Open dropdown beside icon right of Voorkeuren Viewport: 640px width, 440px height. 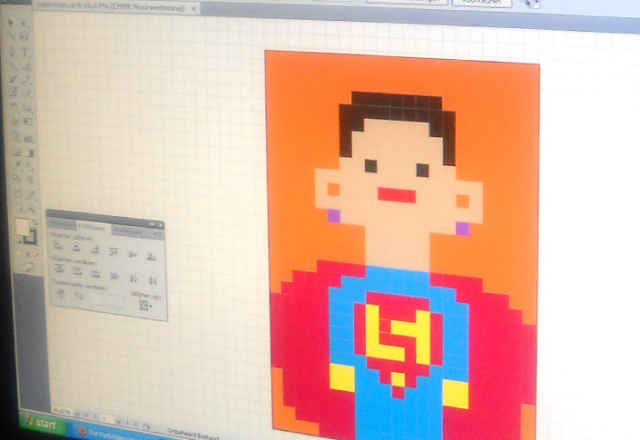click(x=537, y=3)
